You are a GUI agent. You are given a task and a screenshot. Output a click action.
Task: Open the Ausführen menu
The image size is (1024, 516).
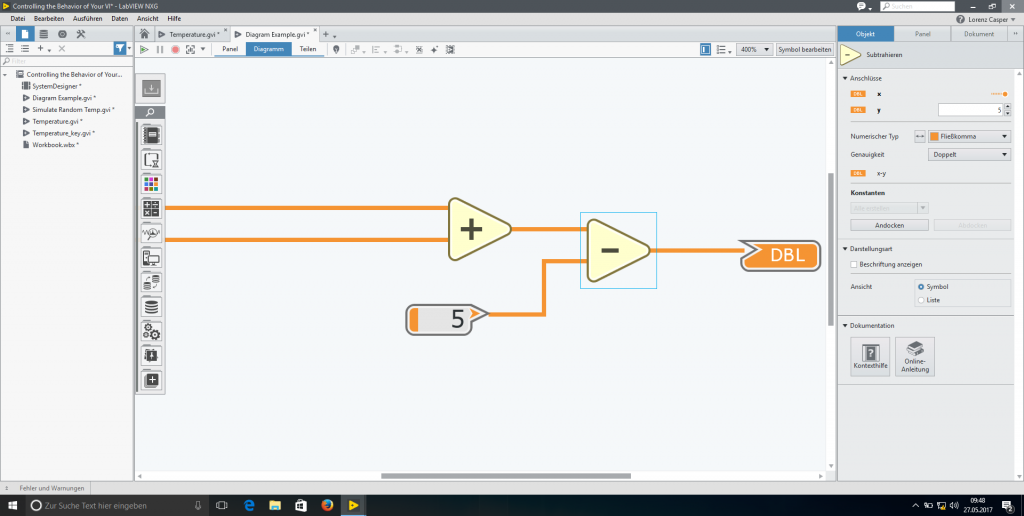point(88,19)
